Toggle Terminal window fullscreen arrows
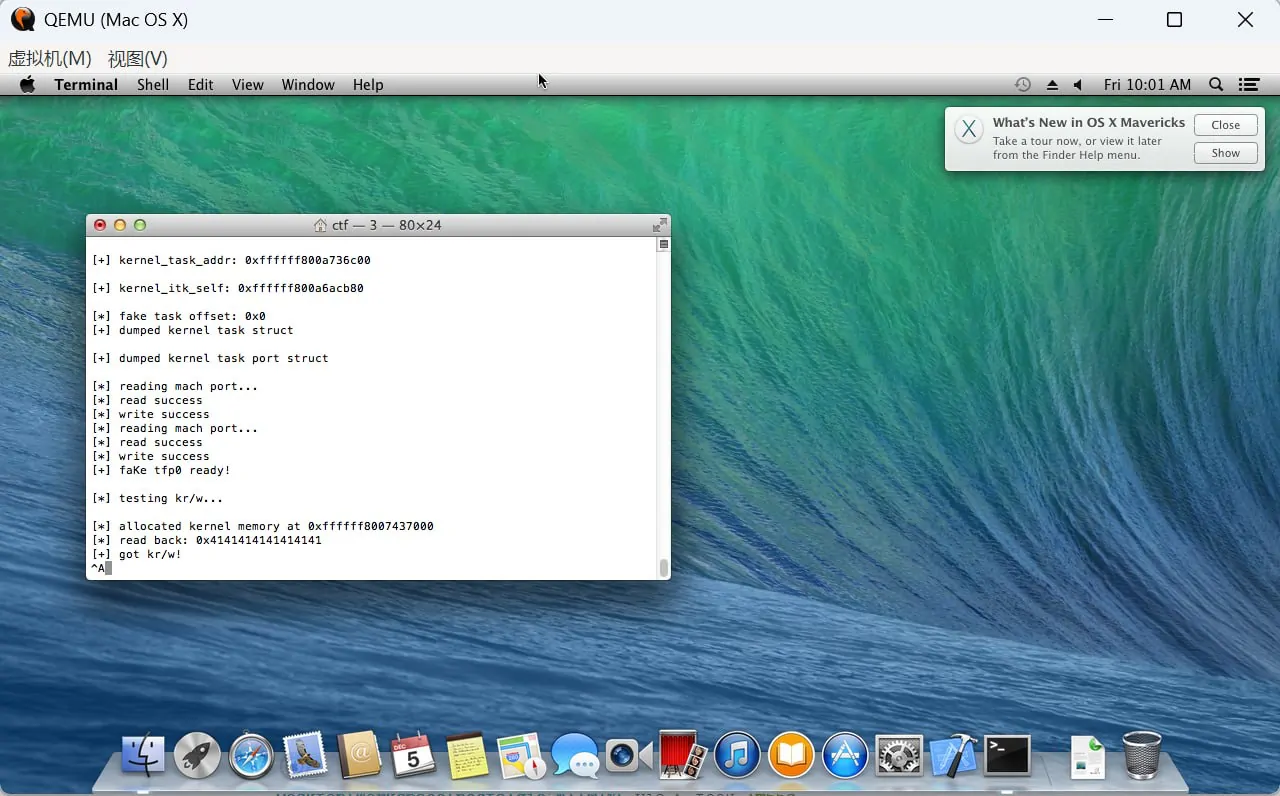1280x796 pixels. click(659, 225)
